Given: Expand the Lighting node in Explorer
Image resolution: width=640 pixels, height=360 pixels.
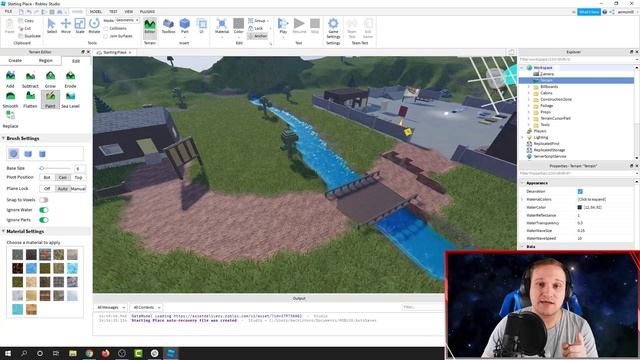Looking at the screenshot, I should 523,138.
